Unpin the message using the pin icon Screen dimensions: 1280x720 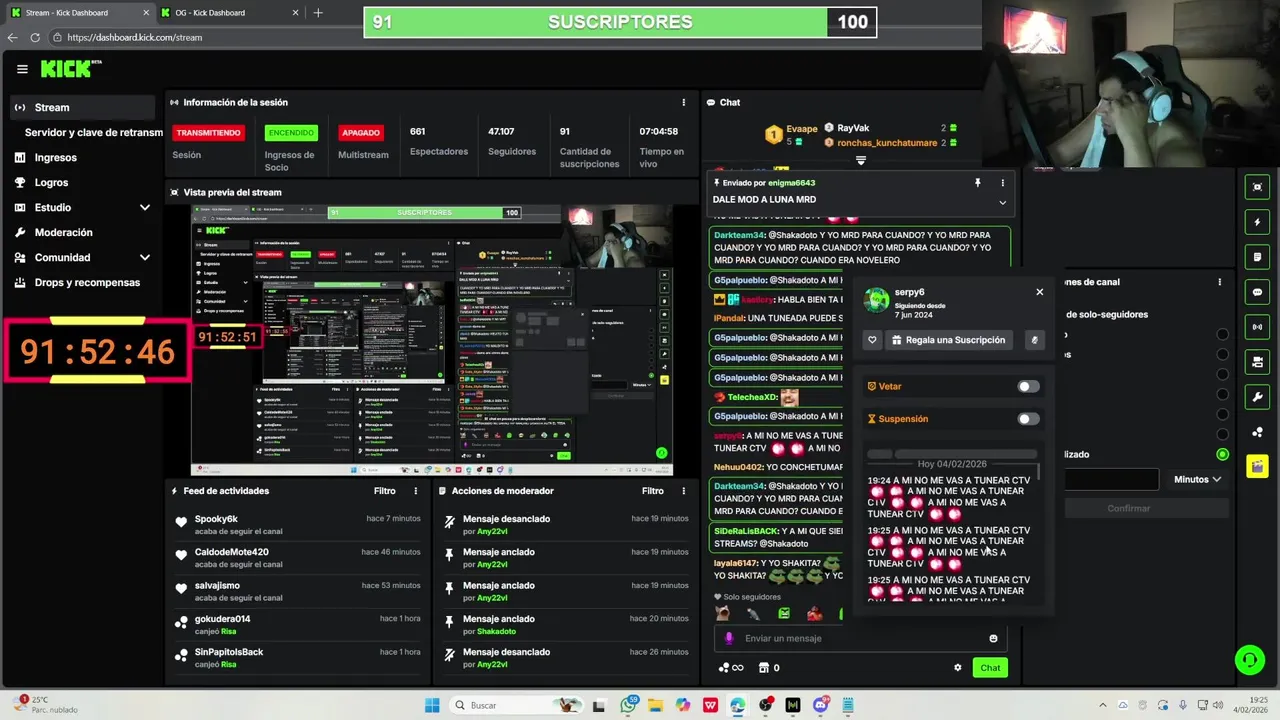[977, 183]
